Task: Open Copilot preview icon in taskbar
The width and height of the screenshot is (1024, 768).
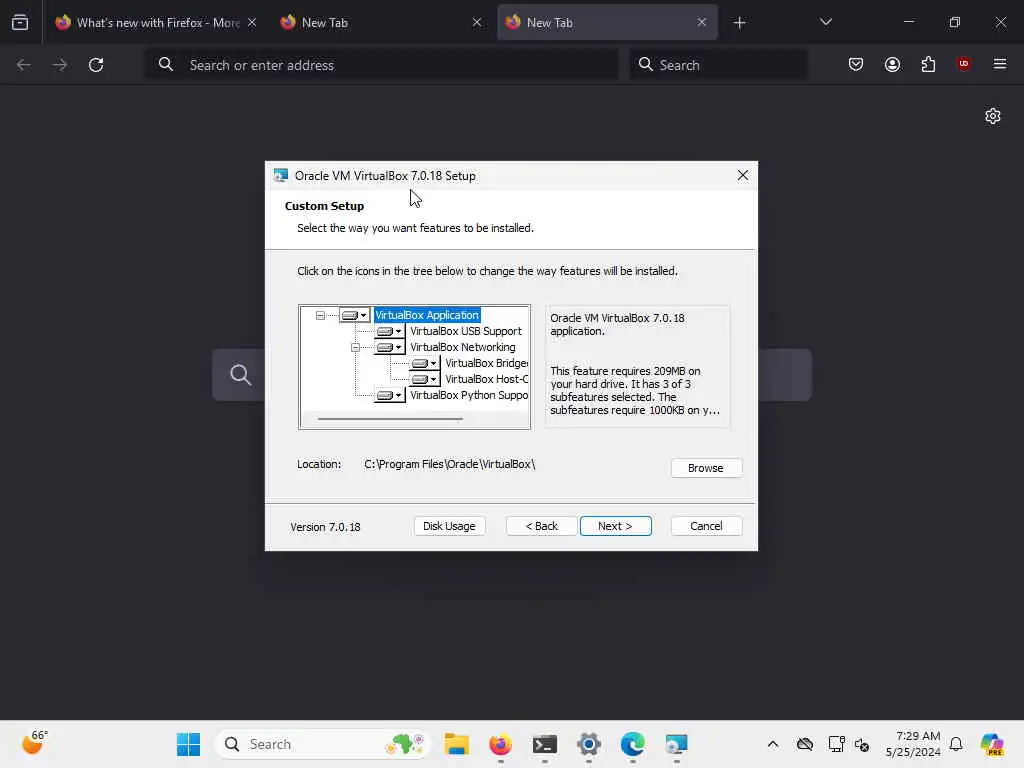Action: pyautogui.click(x=992, y=744)
